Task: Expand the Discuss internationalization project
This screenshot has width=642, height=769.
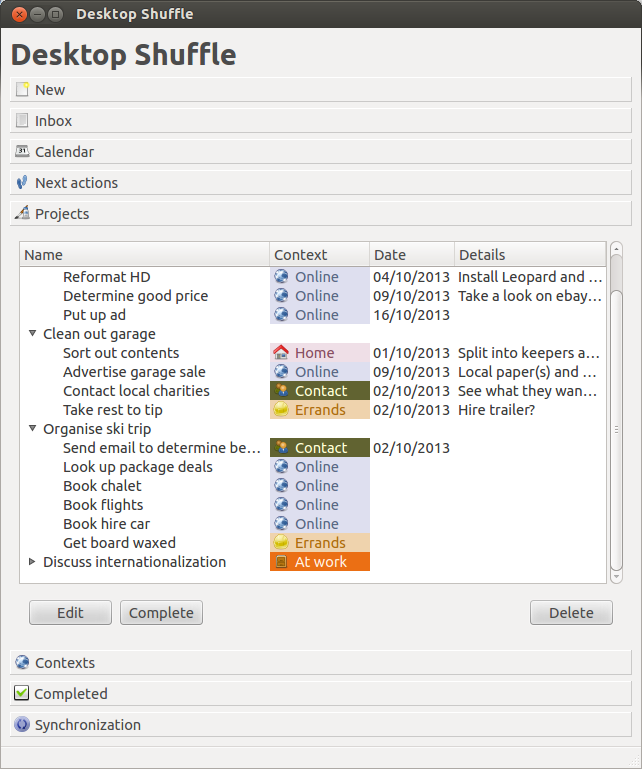Action: coord(33,562)
